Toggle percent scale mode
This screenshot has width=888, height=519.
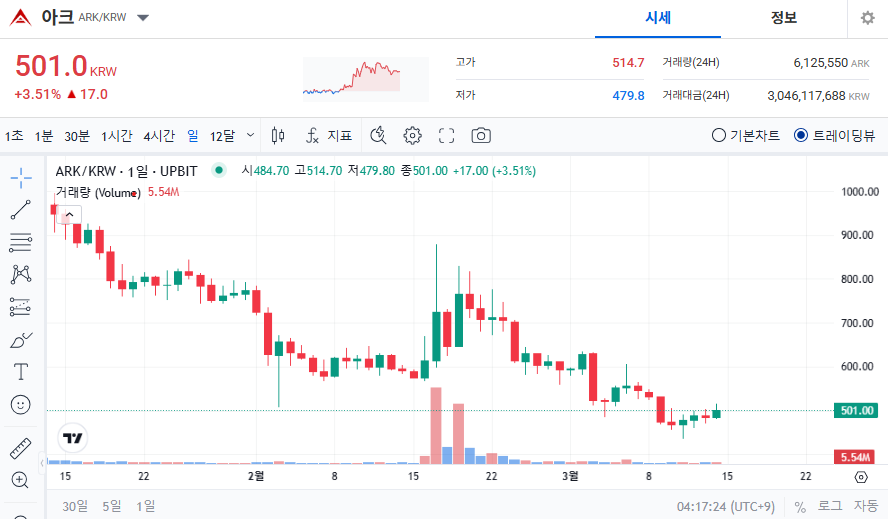(x=800, y=507)
